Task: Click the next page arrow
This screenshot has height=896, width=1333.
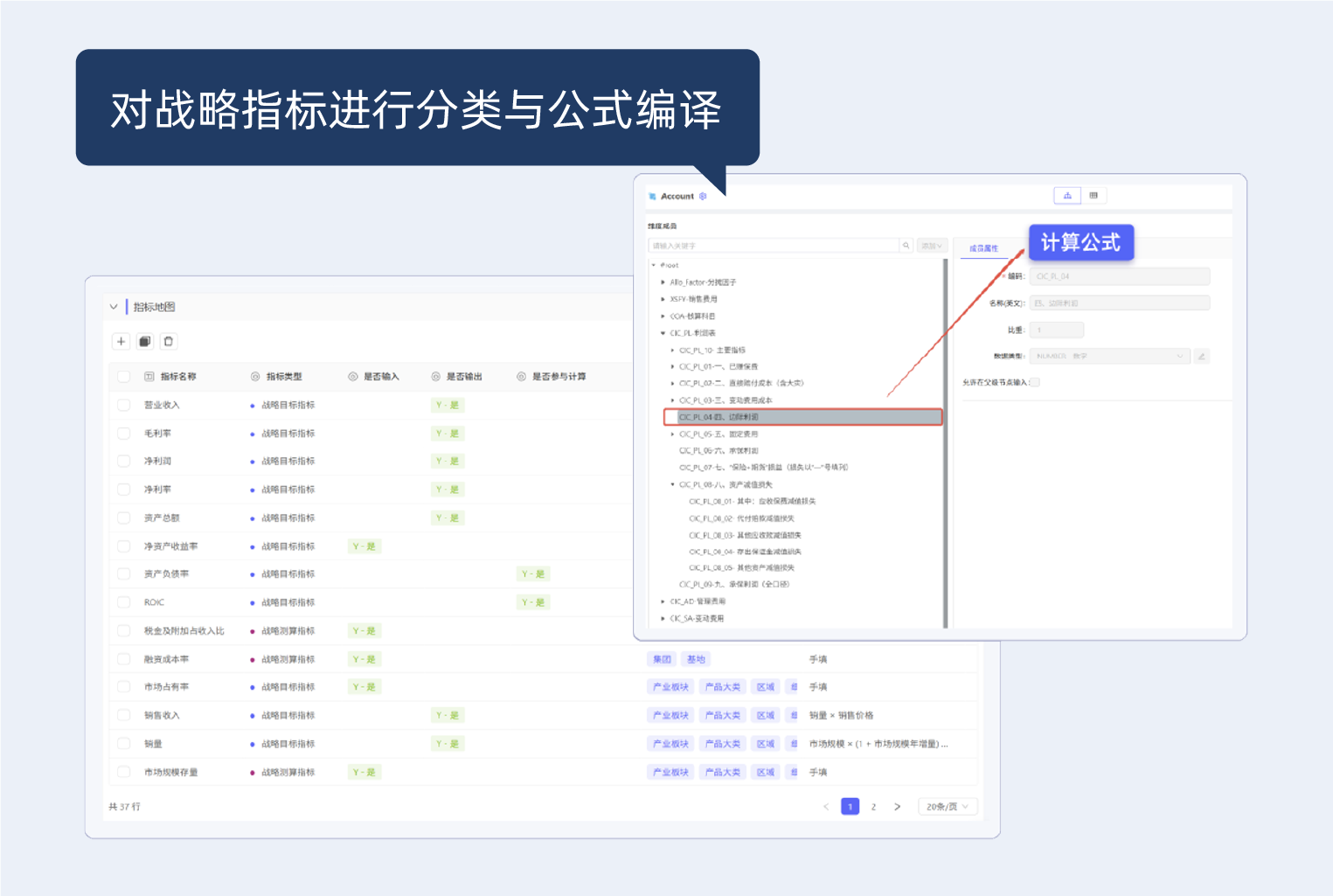Action: tap(897, 807)
